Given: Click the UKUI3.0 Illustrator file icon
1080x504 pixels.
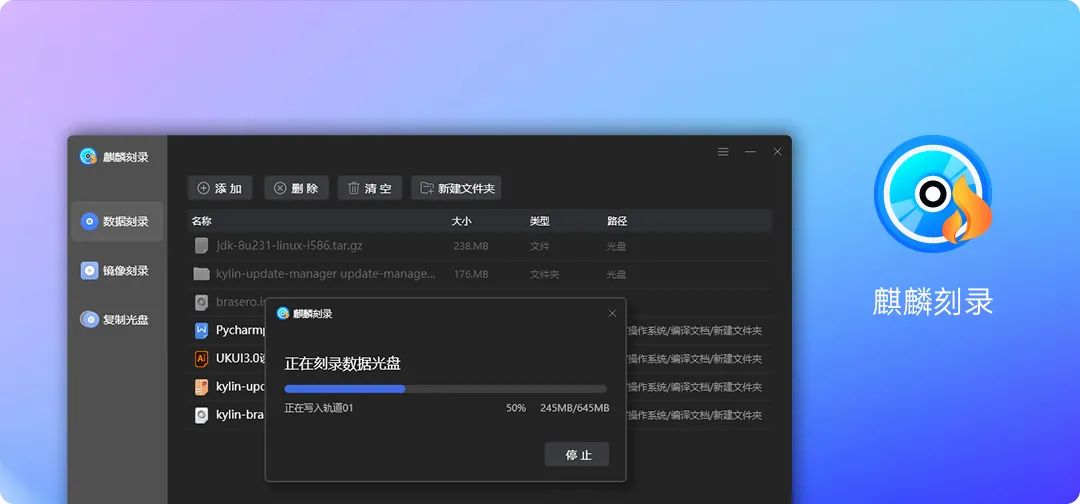Looking at the screenshot, I should pos(201,359).
